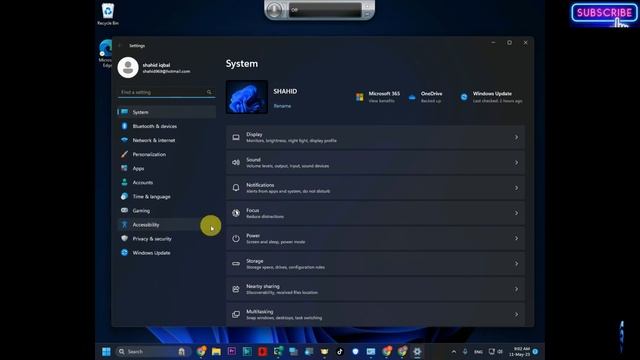Click the Settings gear in the taskbar
This screenshot has width=640, height=360.
click(417, 351)
